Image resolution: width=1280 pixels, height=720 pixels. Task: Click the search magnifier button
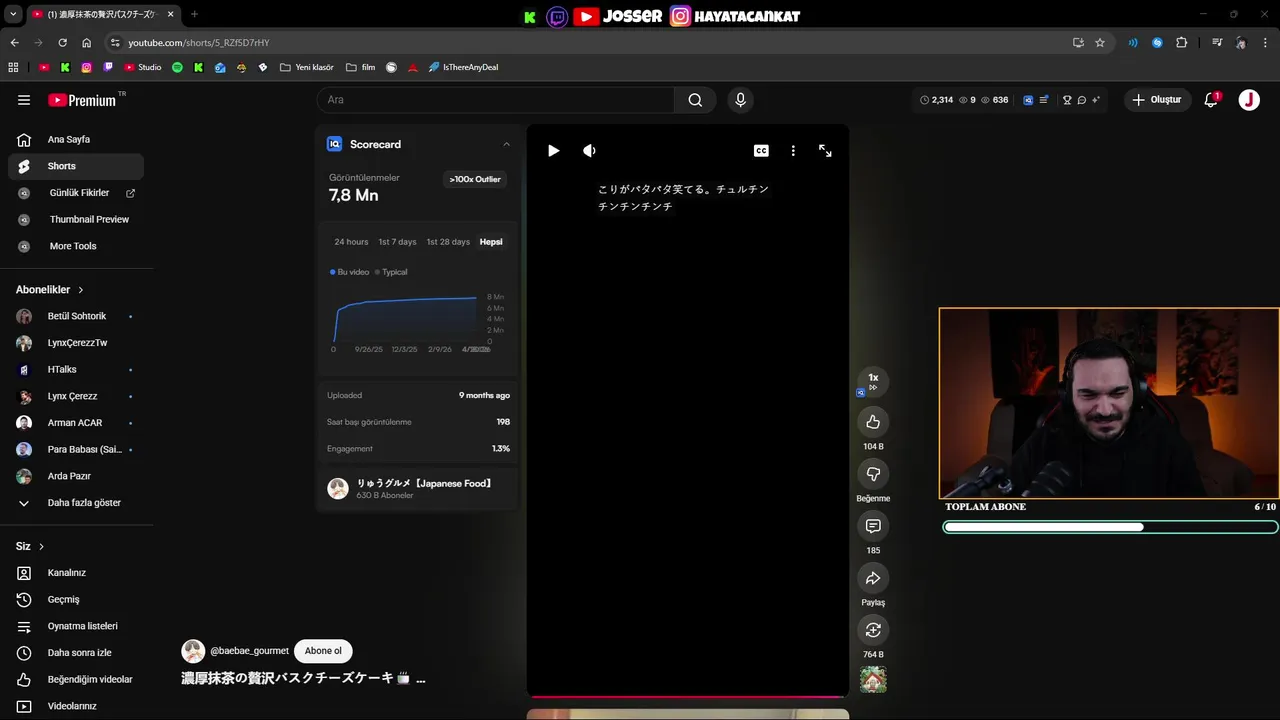(x=695, y=100)
